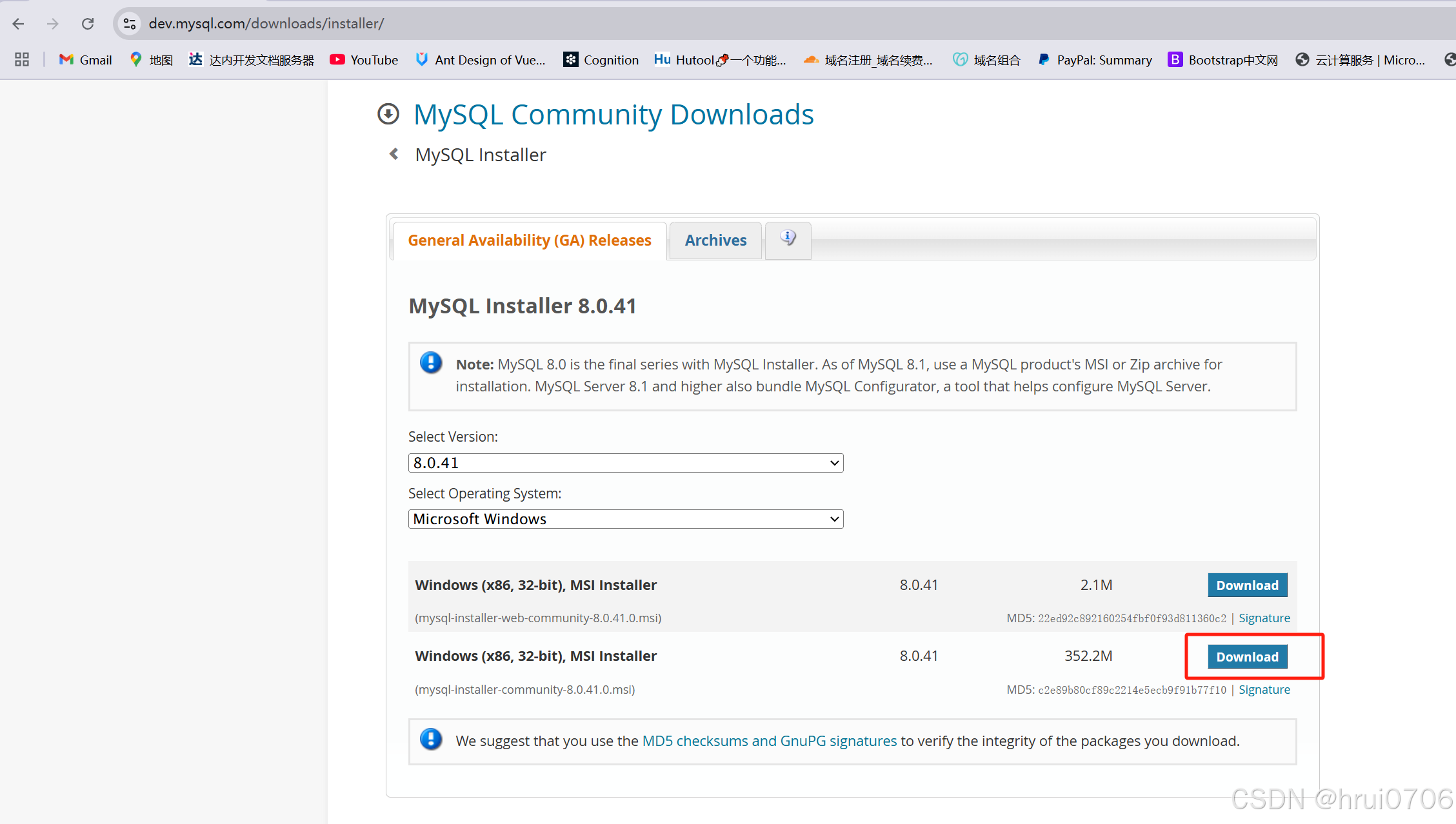The image size is (1456, 824).
Task: Click the 352.2M file size text
Action: 1088,656
